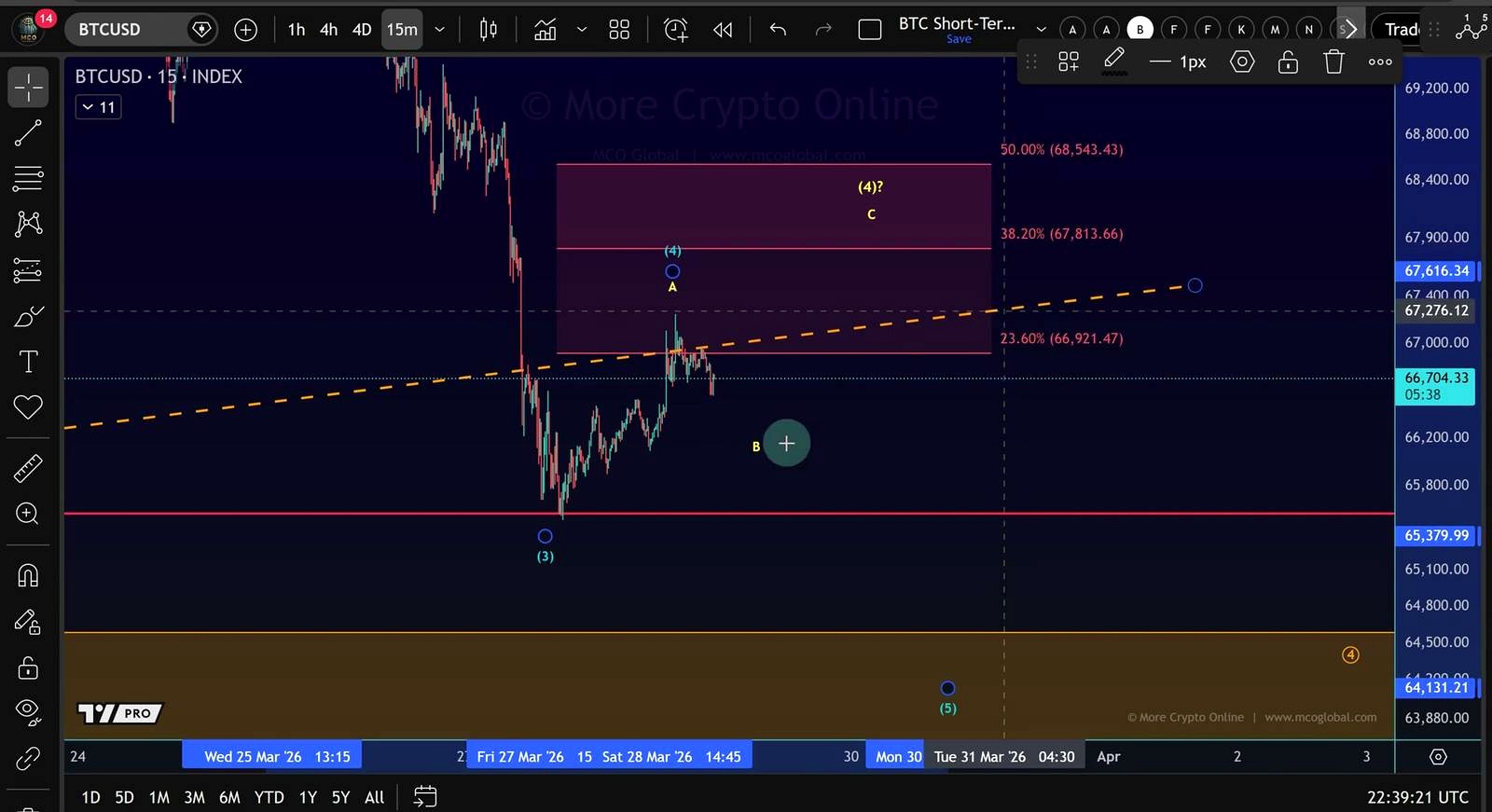Image resolution: width=1492 pixels, height=812 pixels.
Task: Start bar replay mode
Action: coord(723,30)
